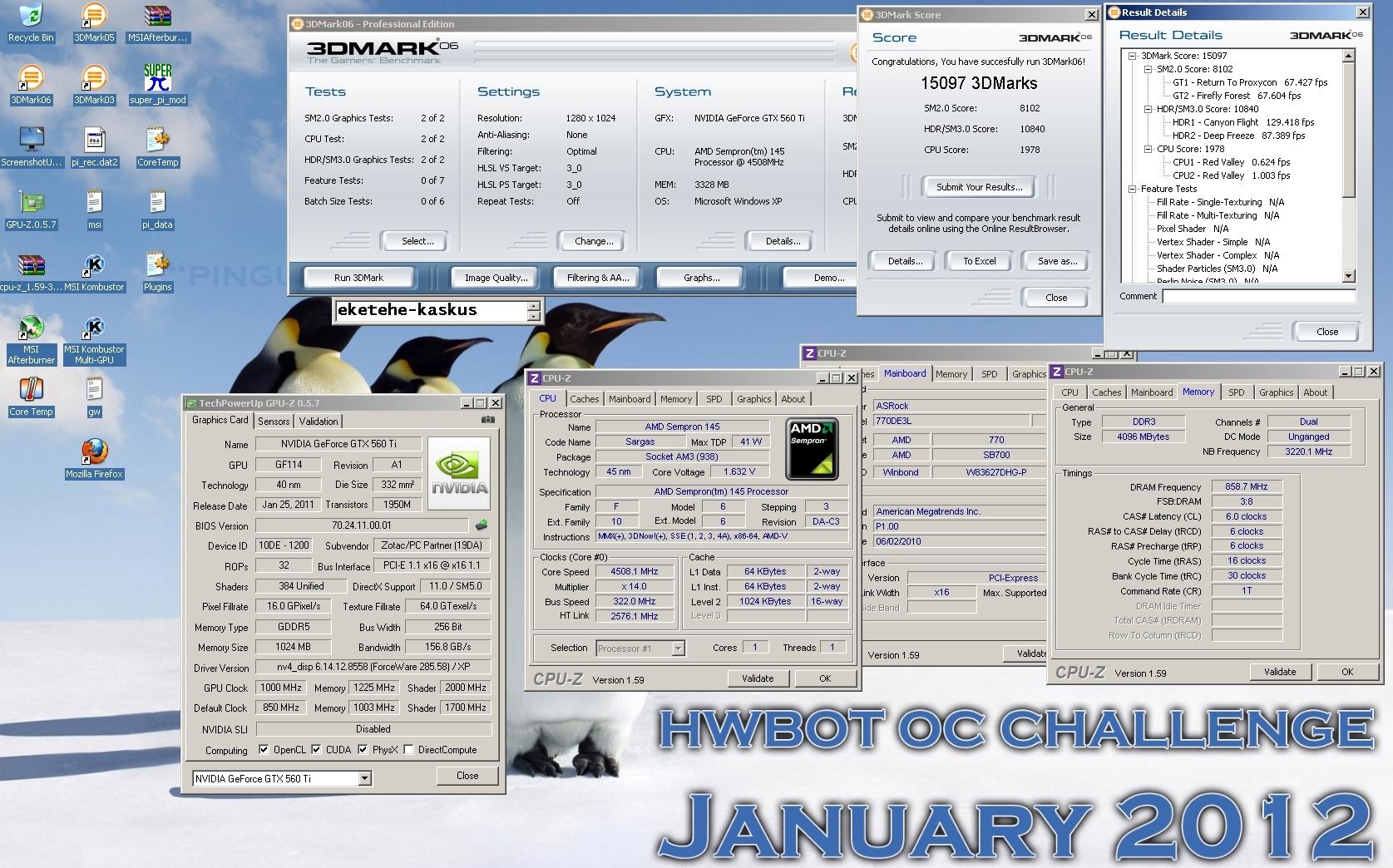Screen dimensions: 1393x868
Task: Collapse the 3DMark Score tree node
Action: click(1133, 56)
